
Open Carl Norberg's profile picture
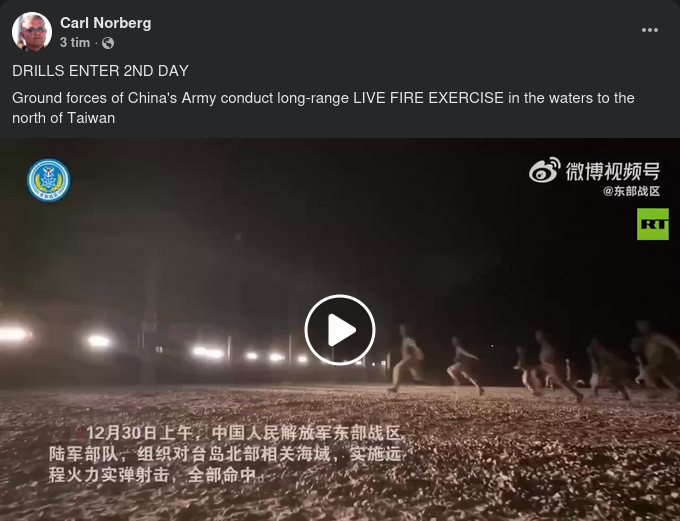point(32,32)
